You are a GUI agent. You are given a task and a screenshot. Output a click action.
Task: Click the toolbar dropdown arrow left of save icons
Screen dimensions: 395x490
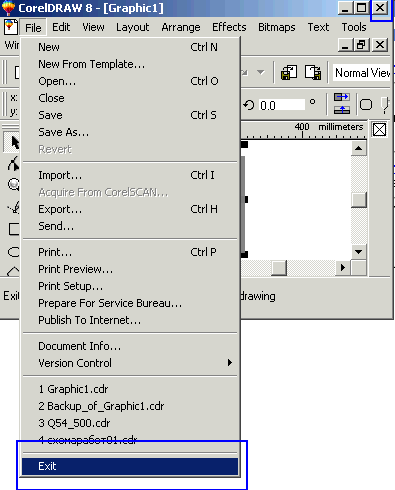(x=260, y=72)
